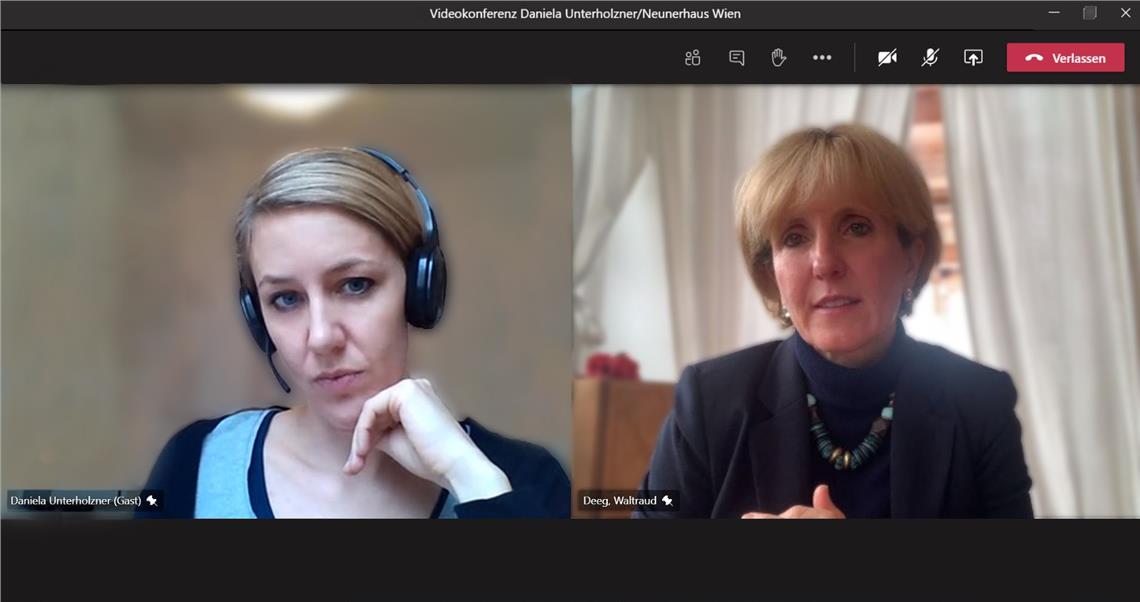The width and height of the screenshot is (1140, 602).
Task: Share your screen with the upload icon
Action: coord(973,58)
